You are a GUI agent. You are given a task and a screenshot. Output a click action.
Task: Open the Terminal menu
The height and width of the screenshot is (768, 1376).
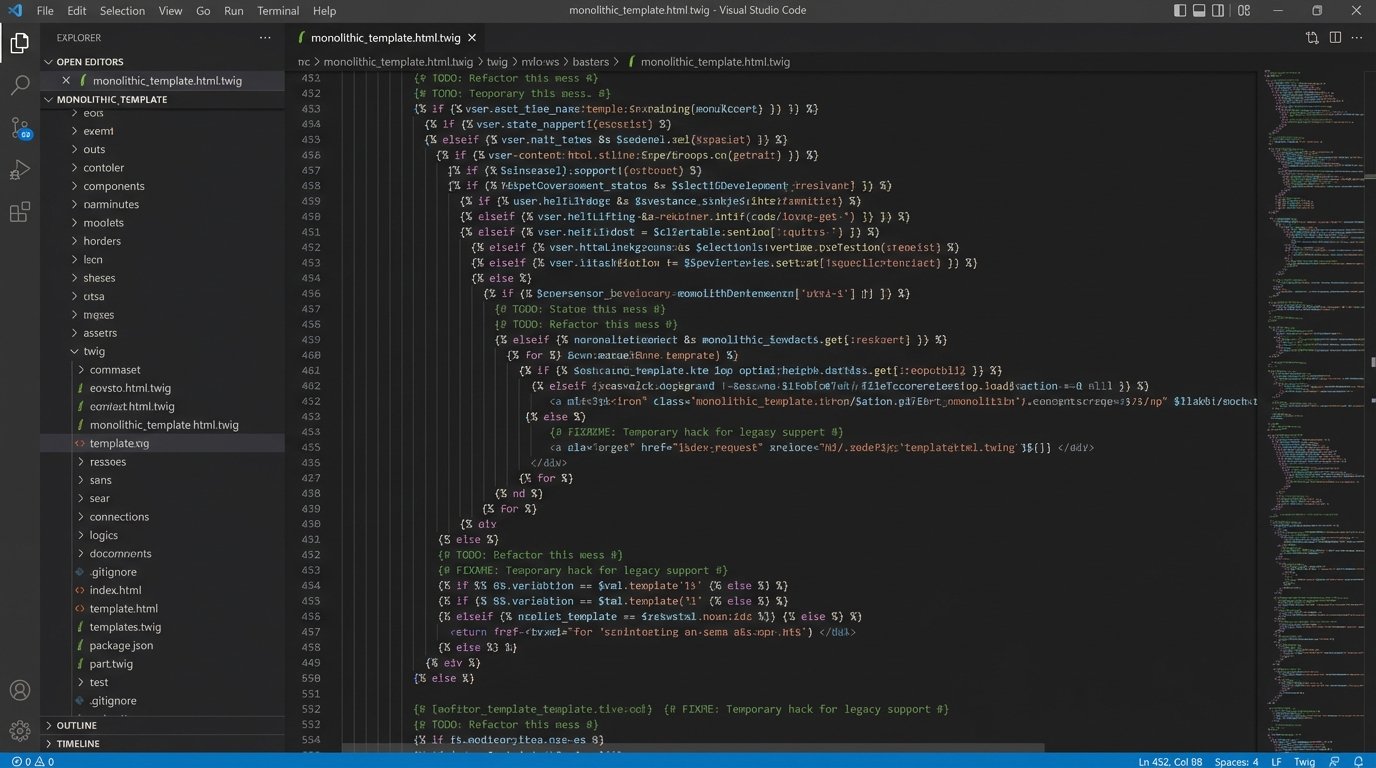[x=278, y=11]
